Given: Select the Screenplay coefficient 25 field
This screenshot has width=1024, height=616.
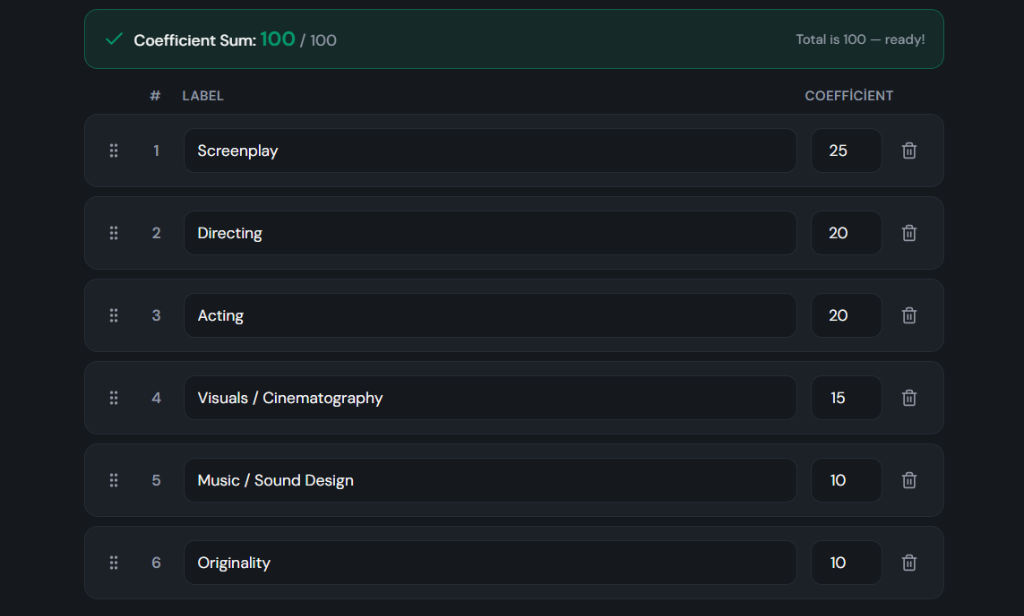Looking at the screenshot, I should coord(846,151).
